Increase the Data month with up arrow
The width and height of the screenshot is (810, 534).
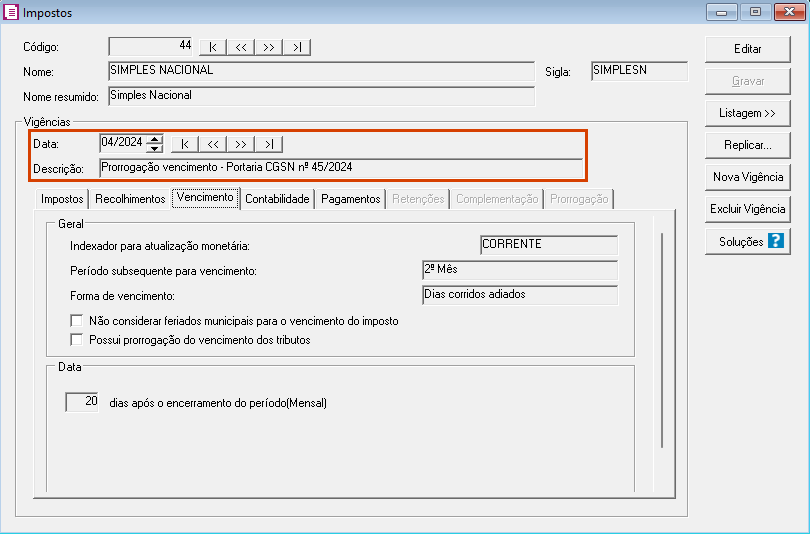pyautogui.click(x=154, y=139)
